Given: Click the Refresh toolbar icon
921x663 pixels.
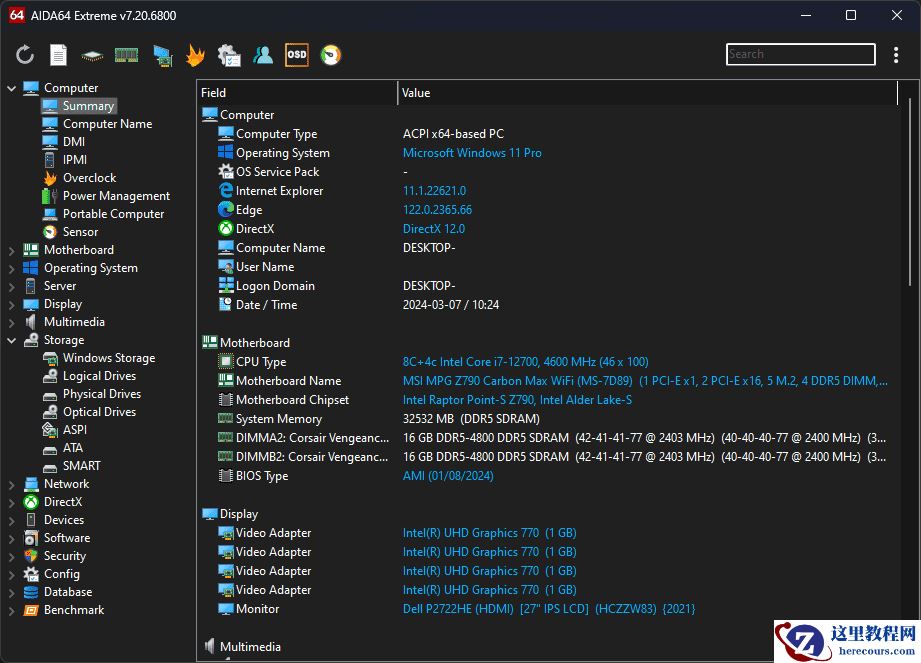Looking at the screenshot, I should tap(25, 55).
